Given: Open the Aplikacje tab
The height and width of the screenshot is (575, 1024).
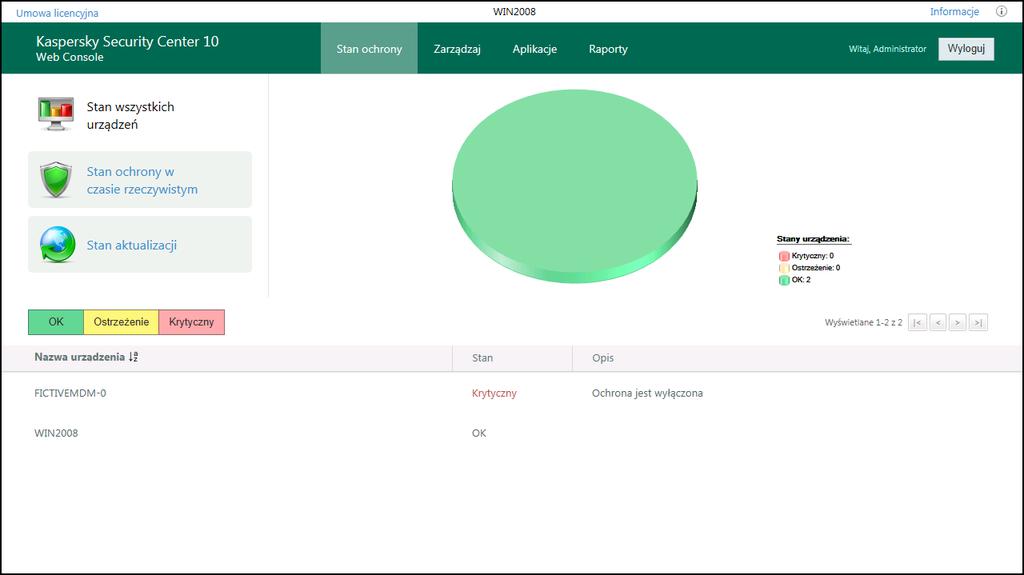Looking at the screenshot, I should click(534, 48).
